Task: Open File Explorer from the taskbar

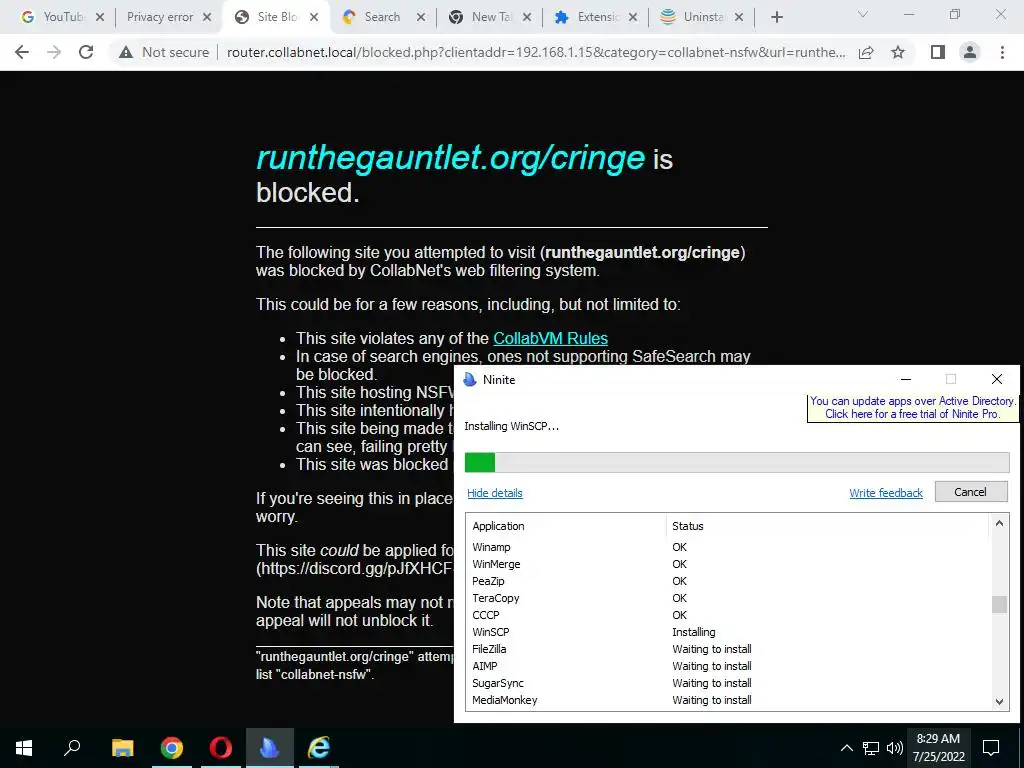Action: (x=123, y=748)
